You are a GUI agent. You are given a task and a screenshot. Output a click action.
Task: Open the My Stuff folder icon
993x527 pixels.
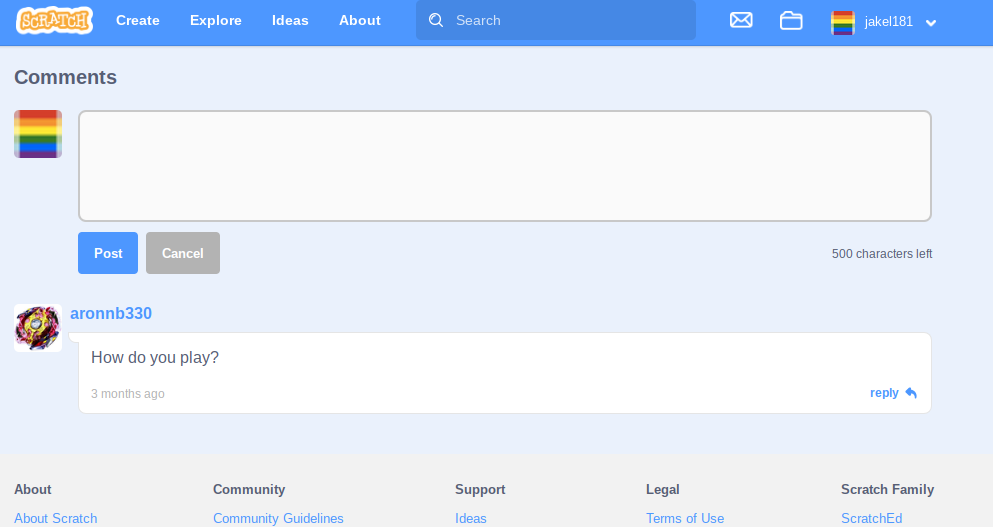pyautogui.click(x=791, y=20)
